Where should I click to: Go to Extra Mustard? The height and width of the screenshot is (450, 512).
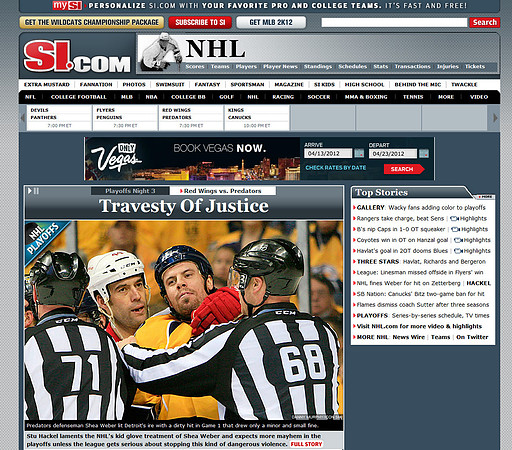pyautogui.click(x=47, y=84)
